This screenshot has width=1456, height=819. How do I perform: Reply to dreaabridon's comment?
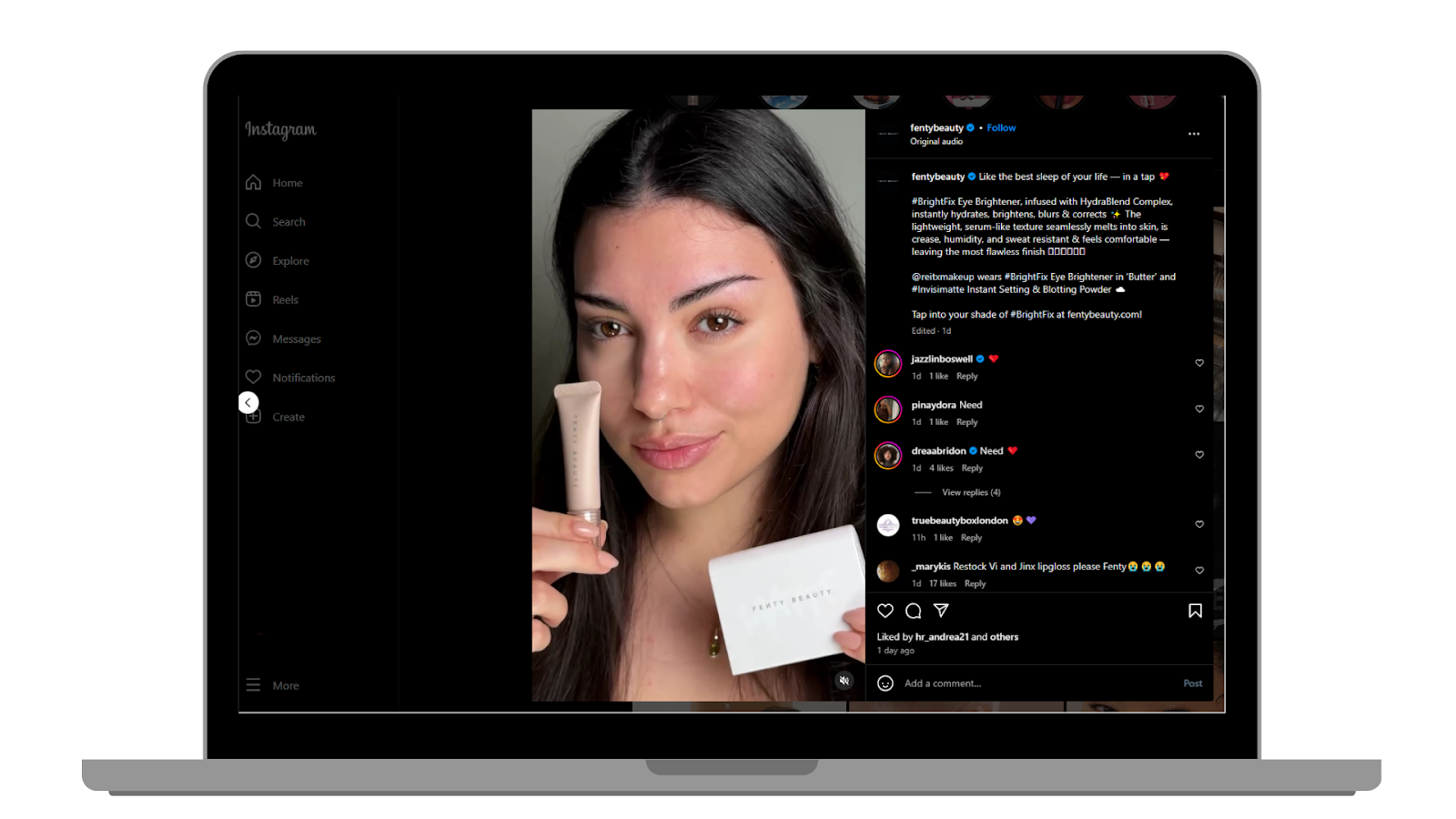tap(972, 469)
